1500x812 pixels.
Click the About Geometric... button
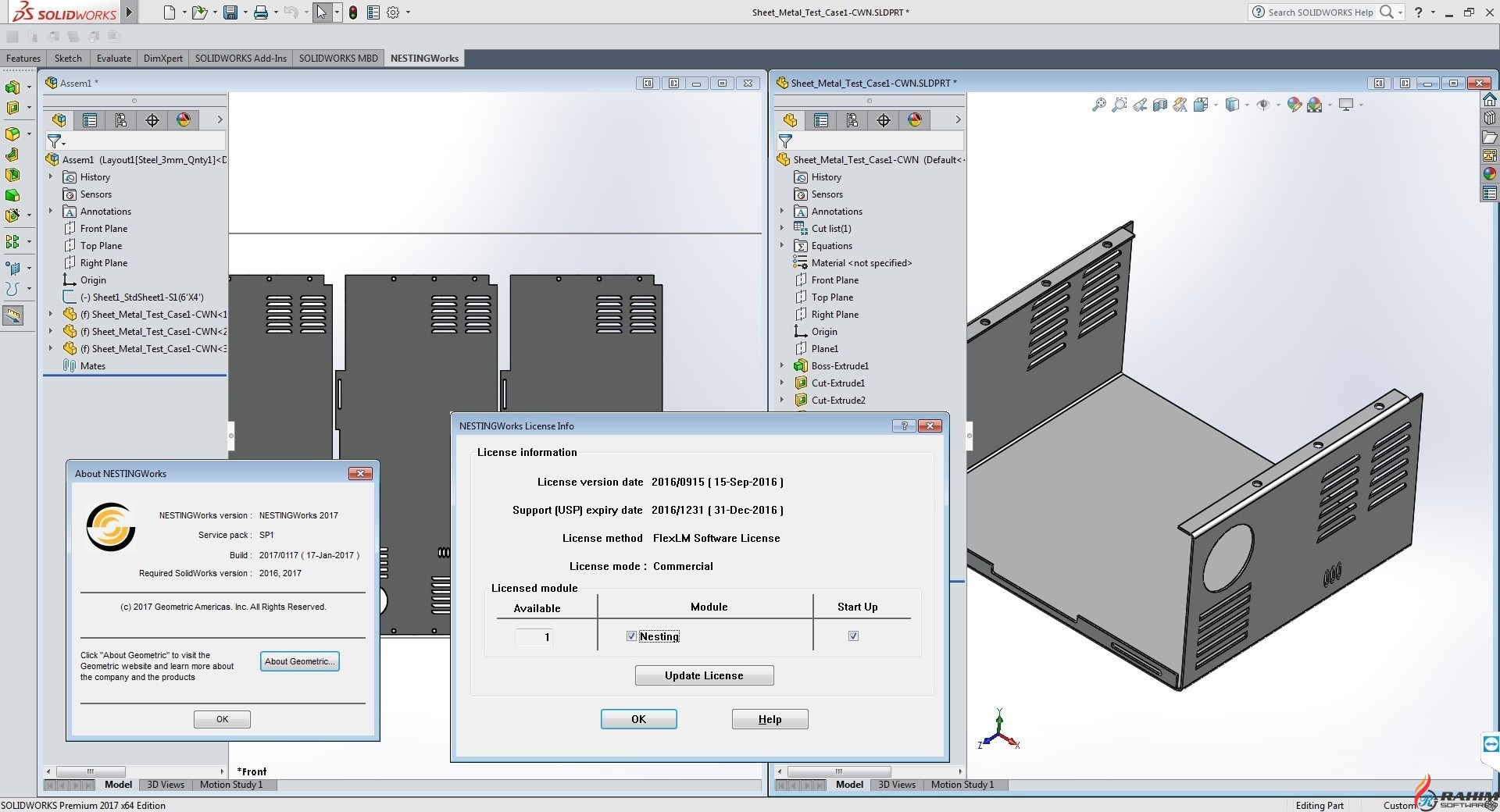(300, 661)
